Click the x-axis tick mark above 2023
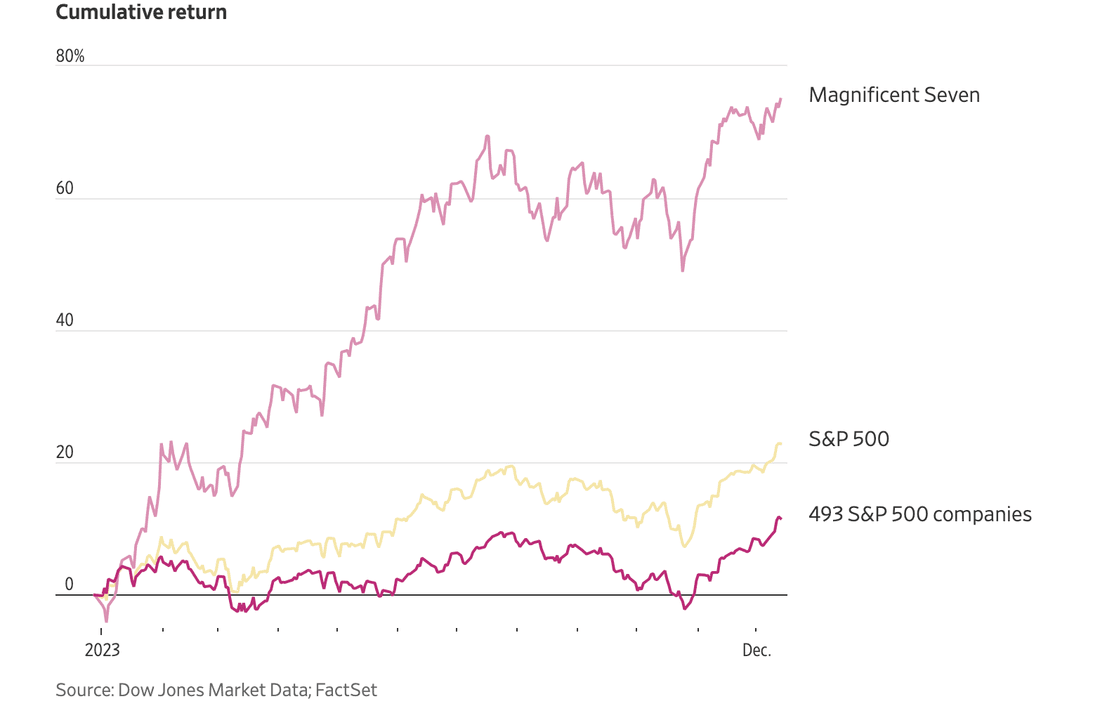 click(x=101, y=630)
